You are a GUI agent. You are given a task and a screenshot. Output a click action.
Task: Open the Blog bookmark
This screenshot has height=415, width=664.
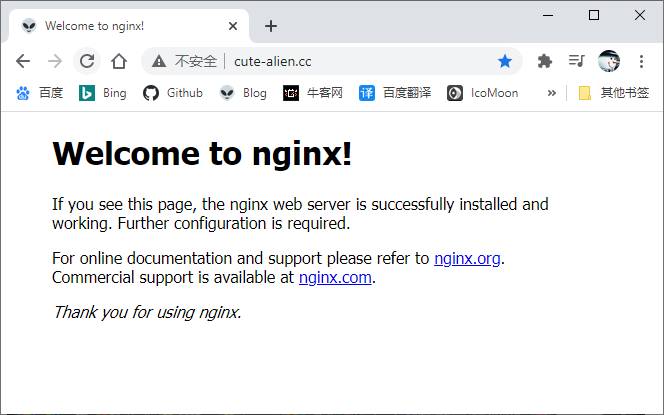click(x=243, y=93)
